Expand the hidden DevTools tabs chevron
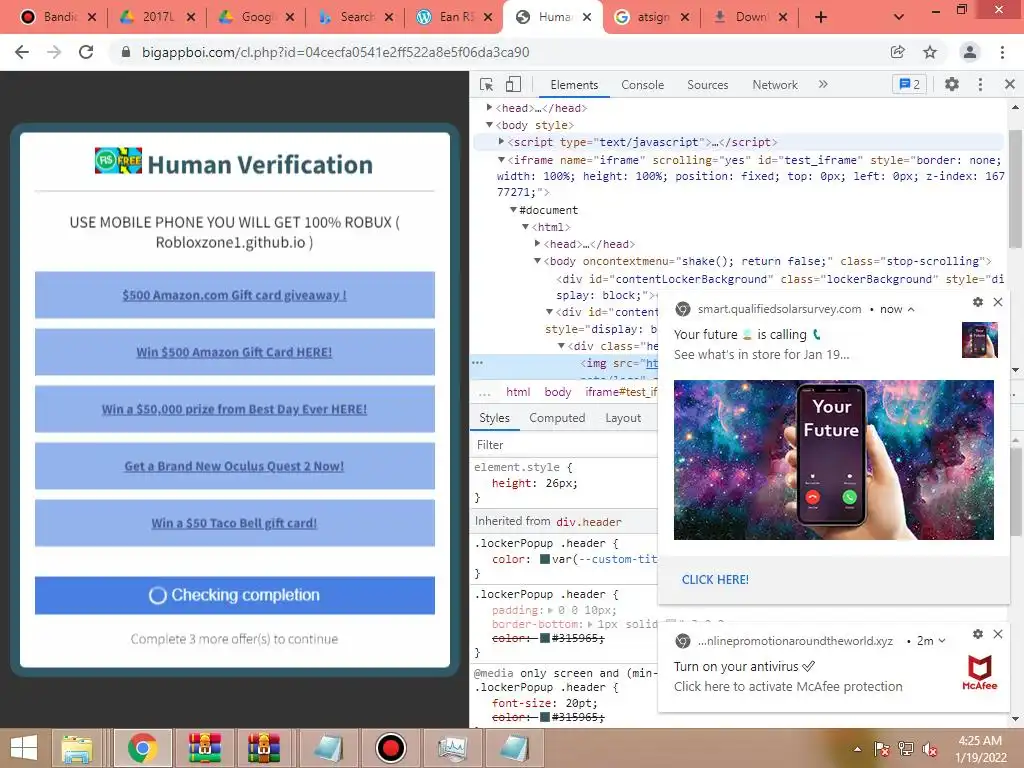Screen dimensions: 1024x768 coord(823,84)
